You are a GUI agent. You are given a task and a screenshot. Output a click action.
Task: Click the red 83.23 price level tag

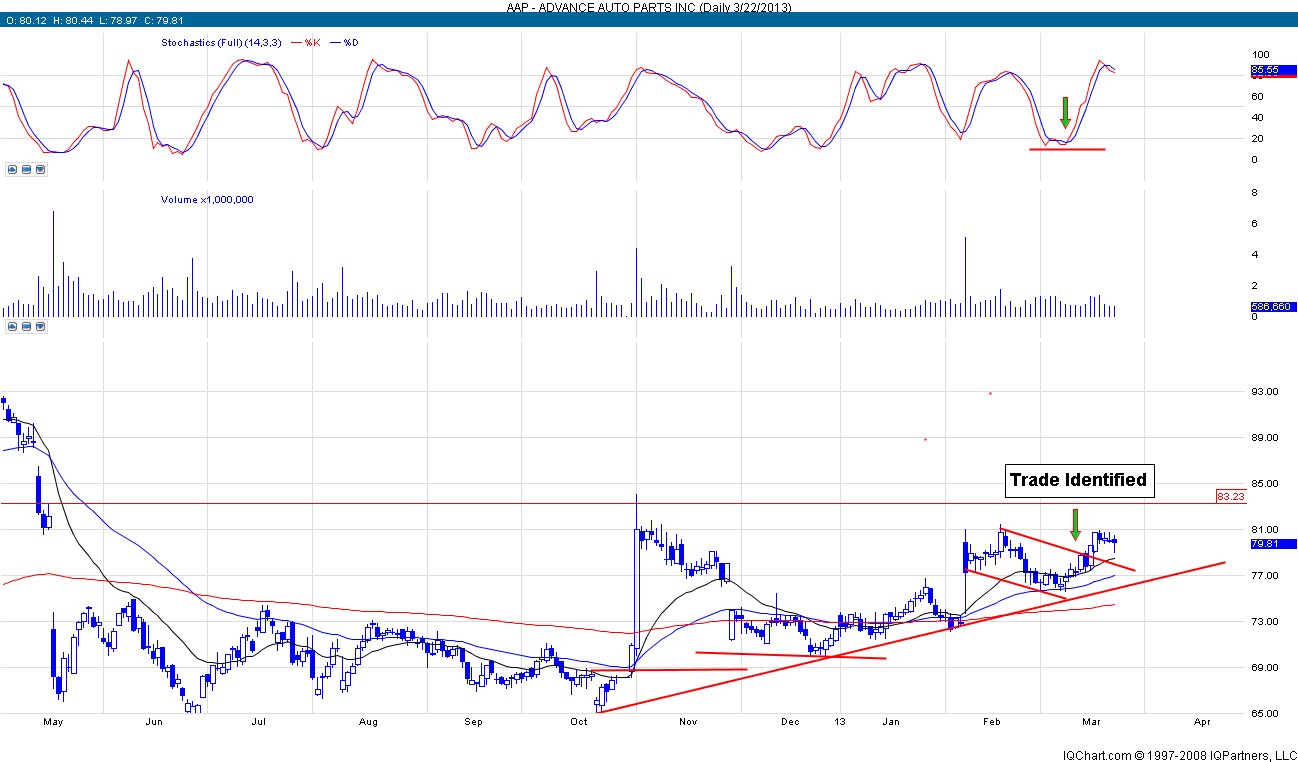1229,496
